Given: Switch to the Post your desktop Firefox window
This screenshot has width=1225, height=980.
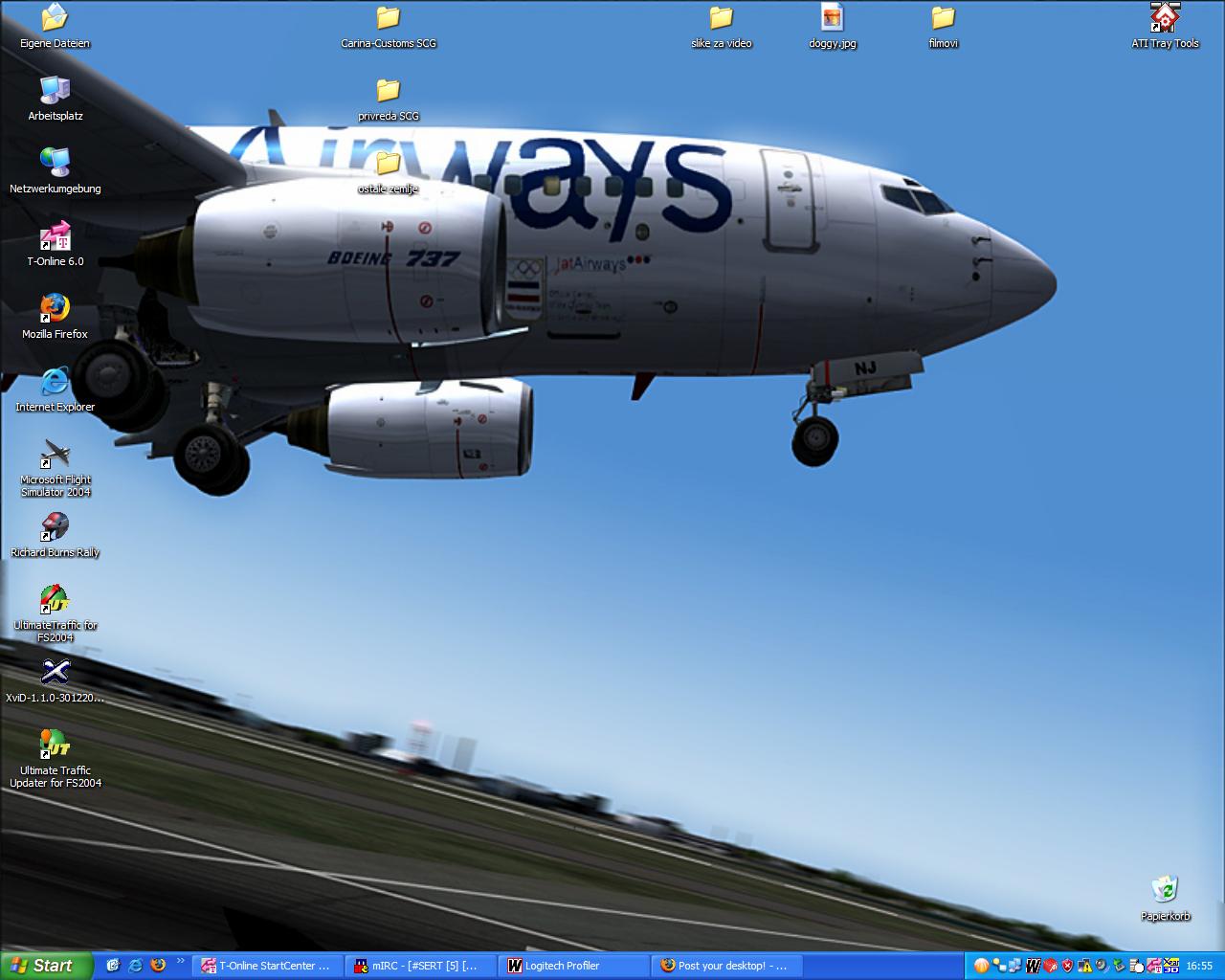Looking at the screenshot, I should 726,966.
